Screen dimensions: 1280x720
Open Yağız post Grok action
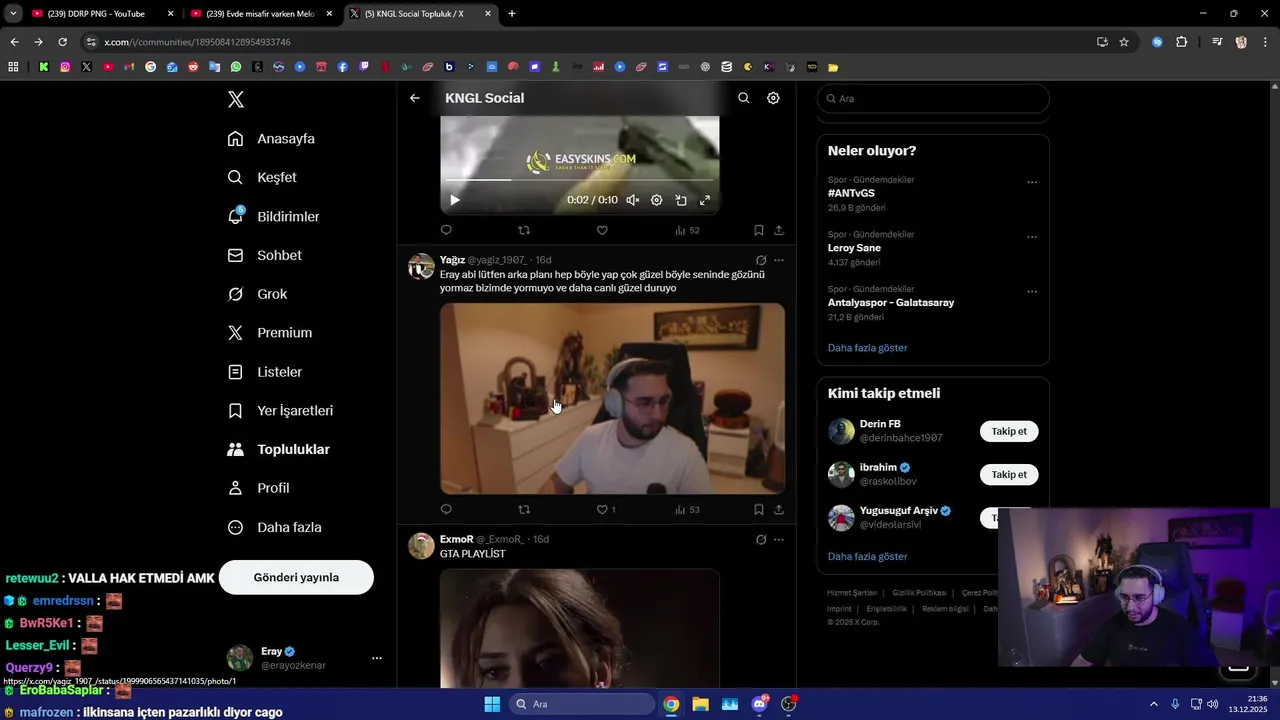pos(761,260)
